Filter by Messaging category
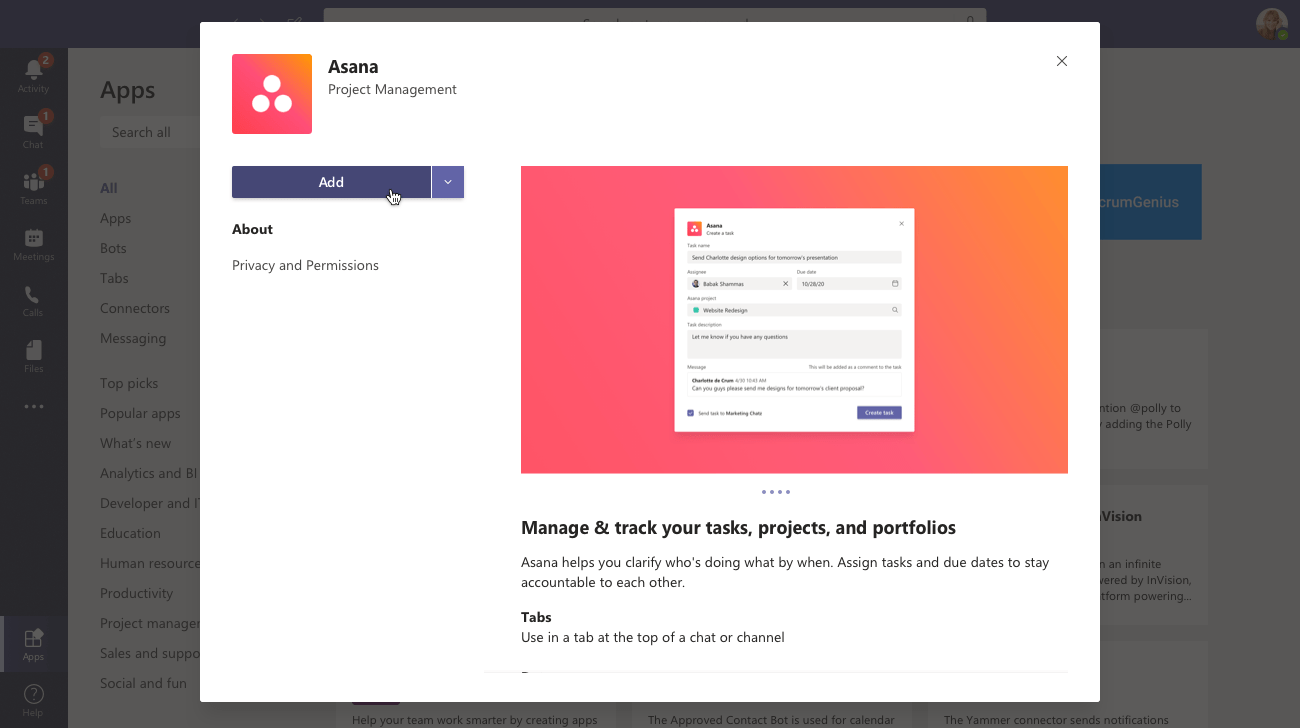 click(133, 338)
